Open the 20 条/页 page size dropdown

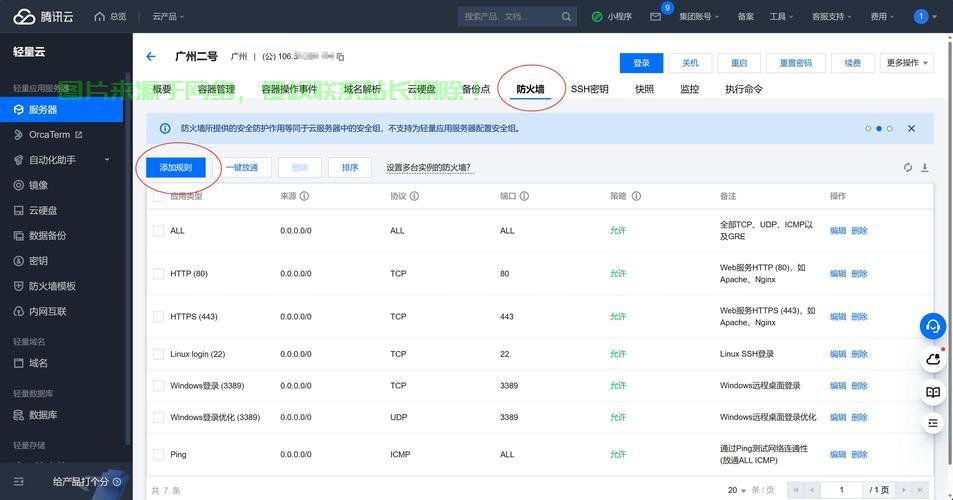point(738,490)
